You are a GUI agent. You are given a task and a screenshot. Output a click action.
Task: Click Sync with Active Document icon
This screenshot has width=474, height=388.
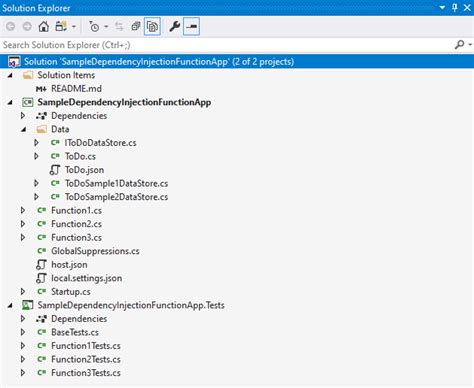point(119,26)
